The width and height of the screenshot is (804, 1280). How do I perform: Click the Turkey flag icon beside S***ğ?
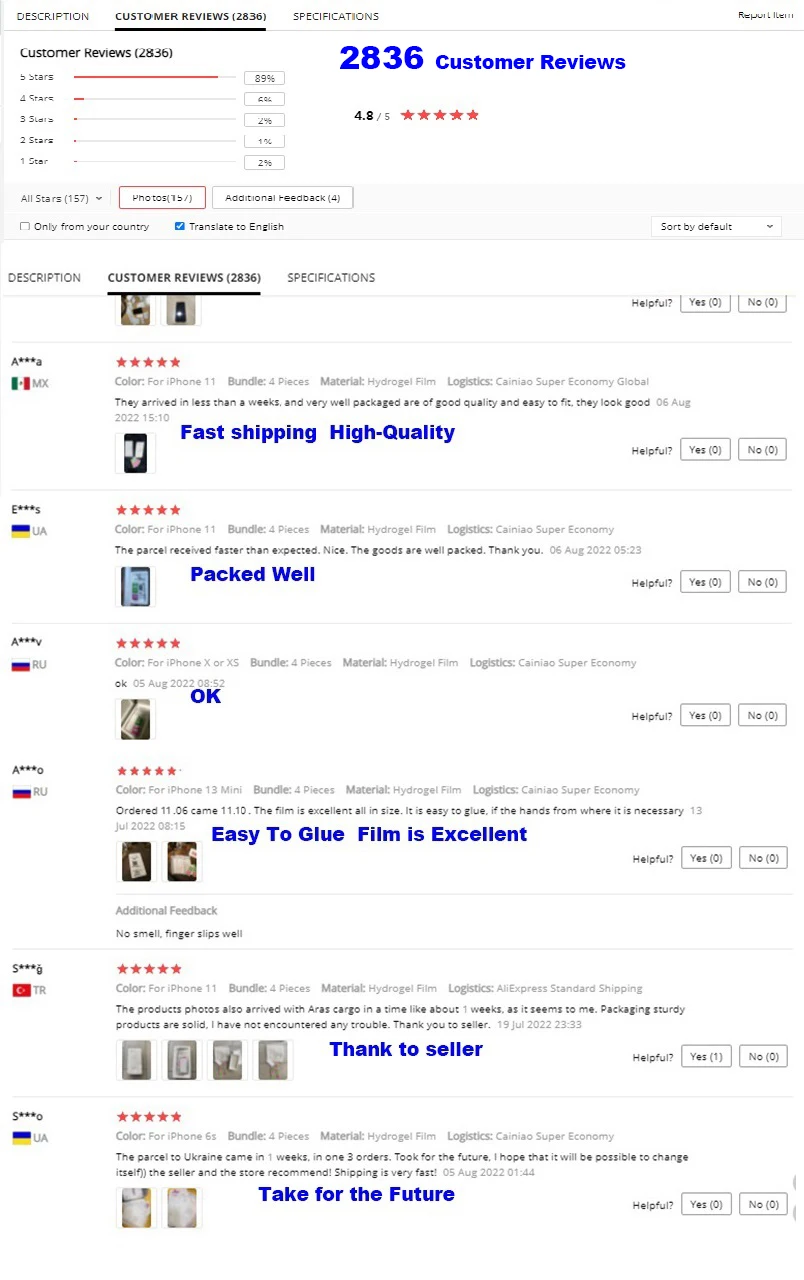click(20, 990)
